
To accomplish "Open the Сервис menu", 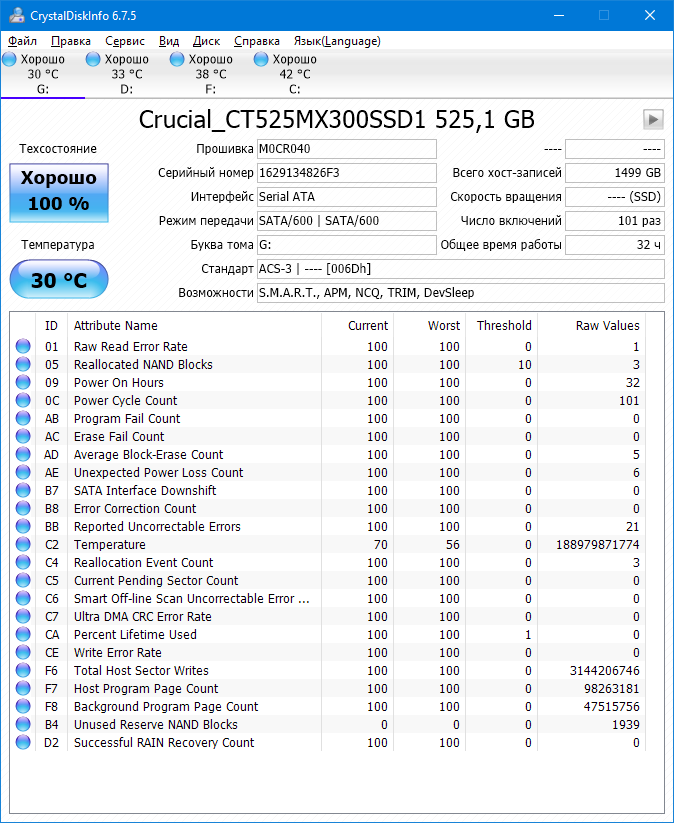I will click(x=125, y=41).
